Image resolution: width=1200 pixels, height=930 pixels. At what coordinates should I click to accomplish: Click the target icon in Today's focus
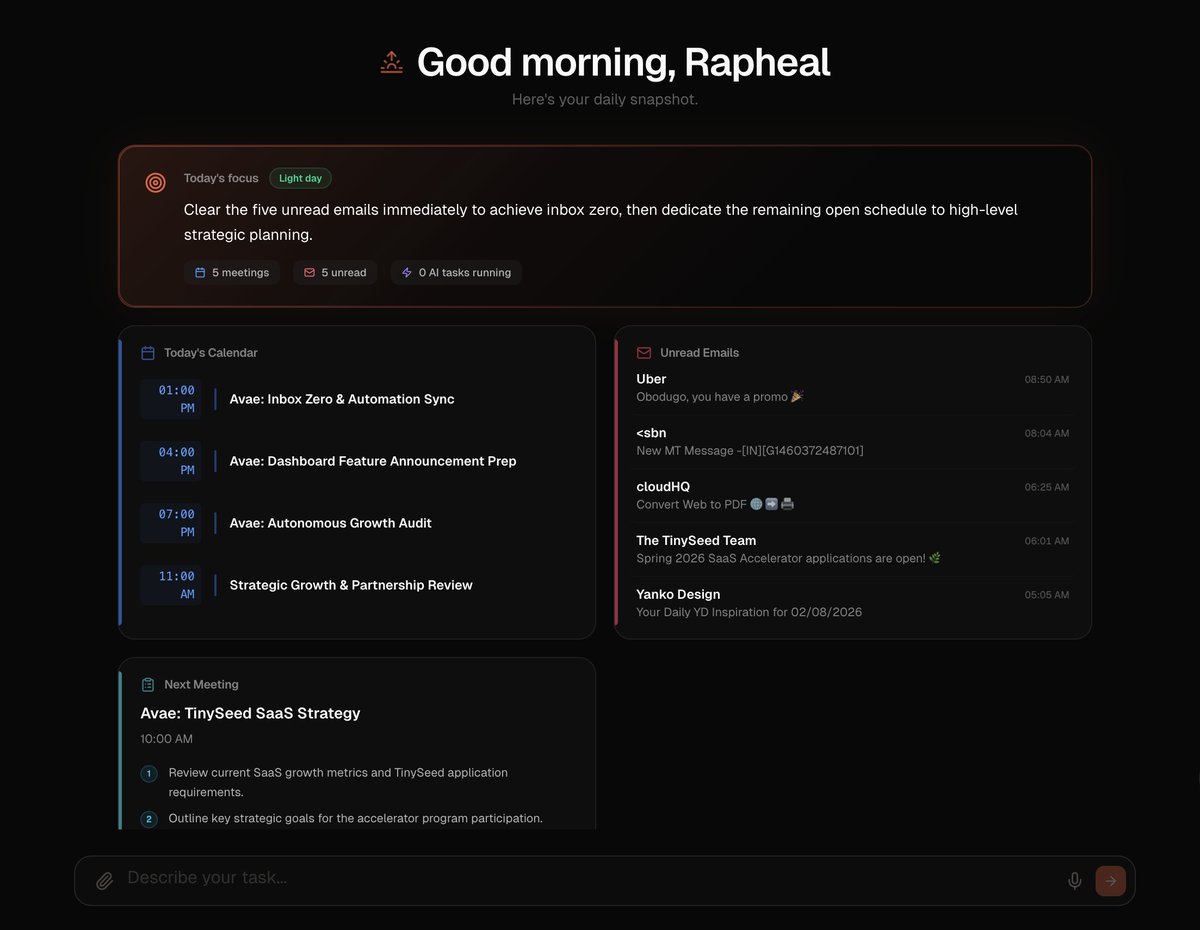point(155,182)
